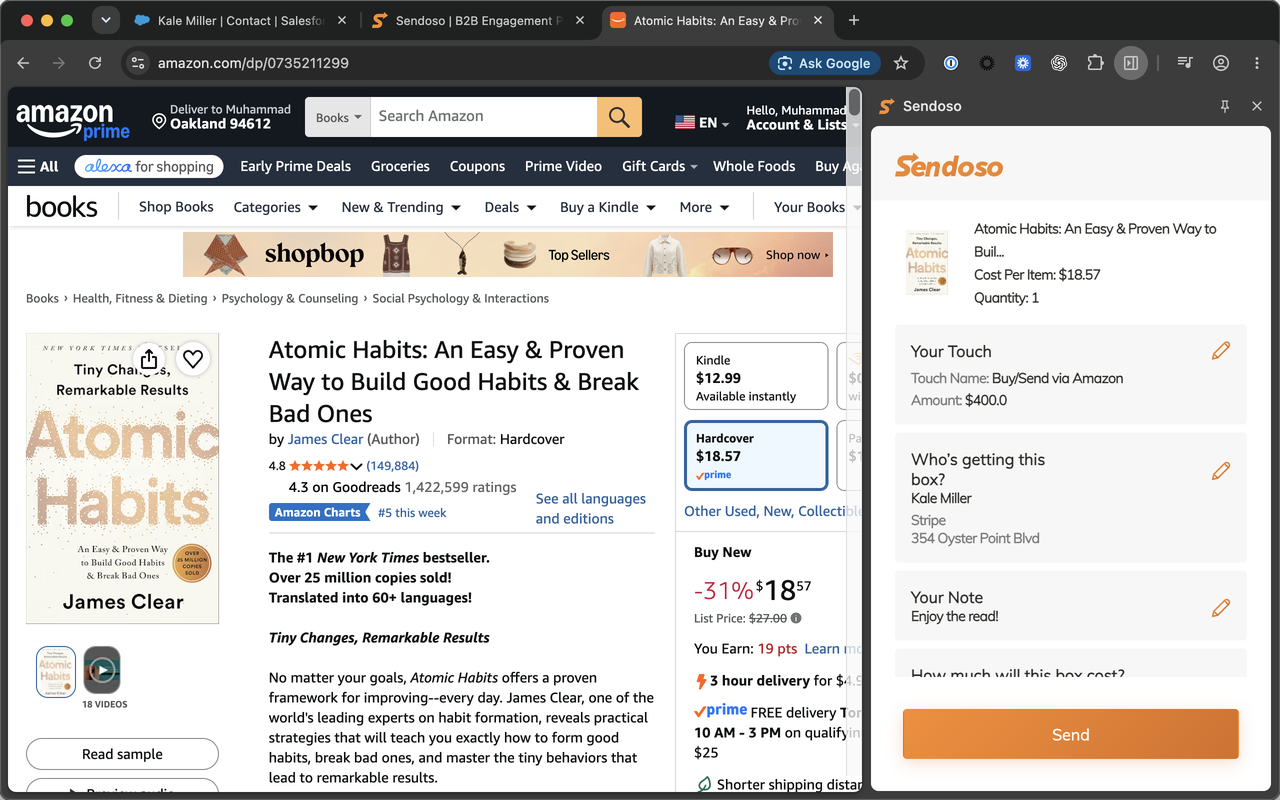1280x800 pixels.
Task: Select the Kindle format option
Action: coord(756,377)
